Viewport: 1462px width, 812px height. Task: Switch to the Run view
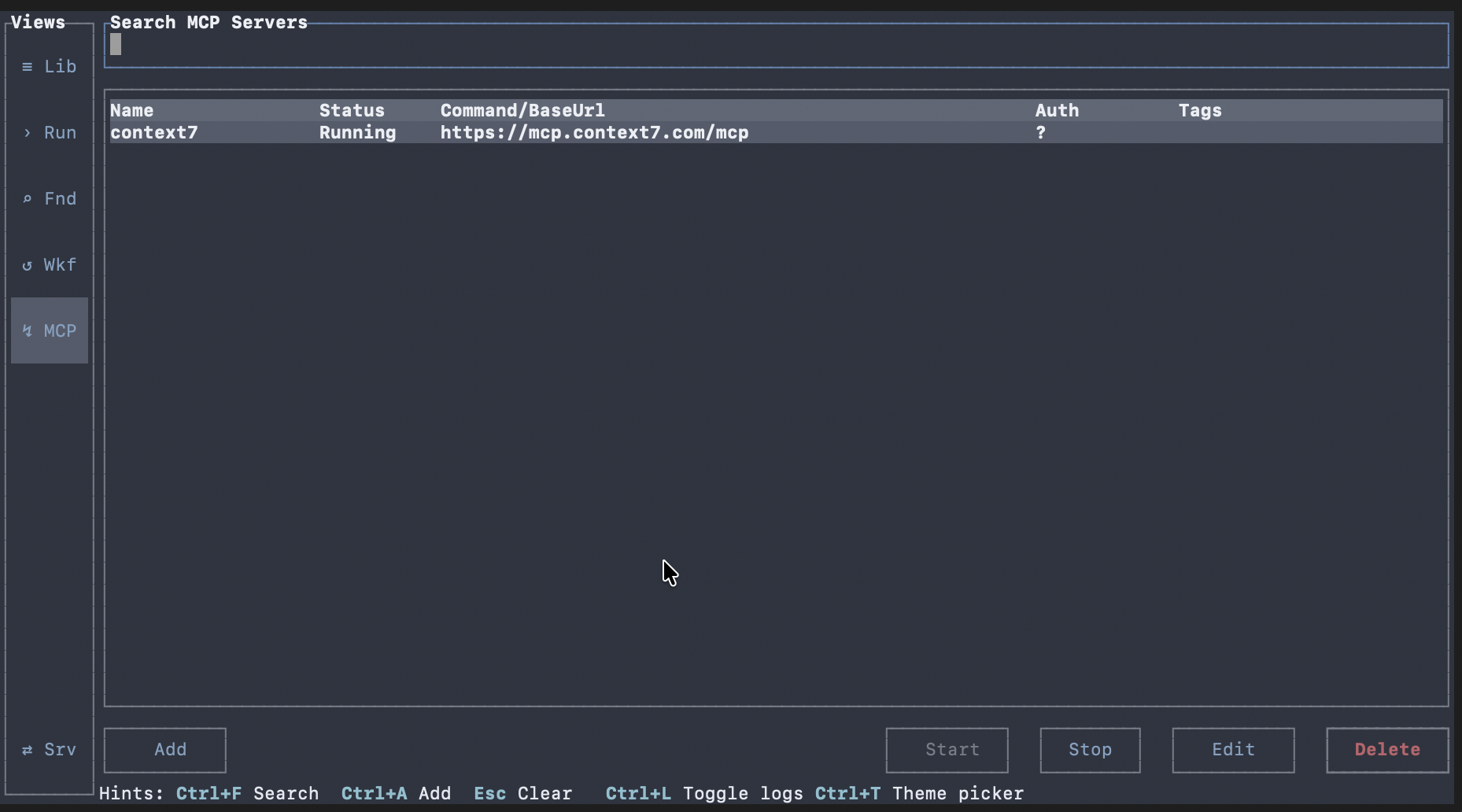(x=49, y=132)
